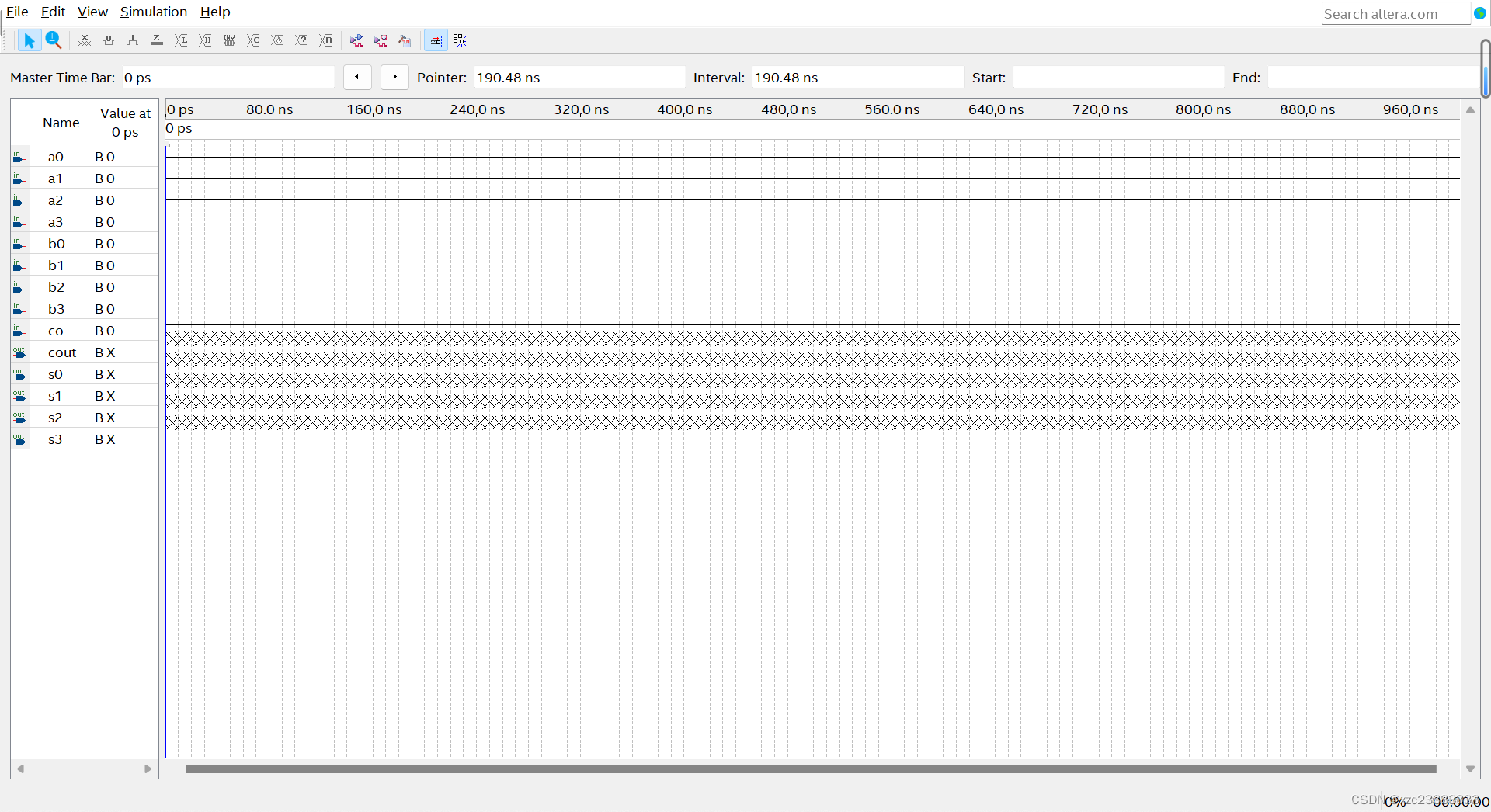The height and width of the screenshot is (812, 1491).
Task: Run Timing Simulation
Action: [381, 40]
